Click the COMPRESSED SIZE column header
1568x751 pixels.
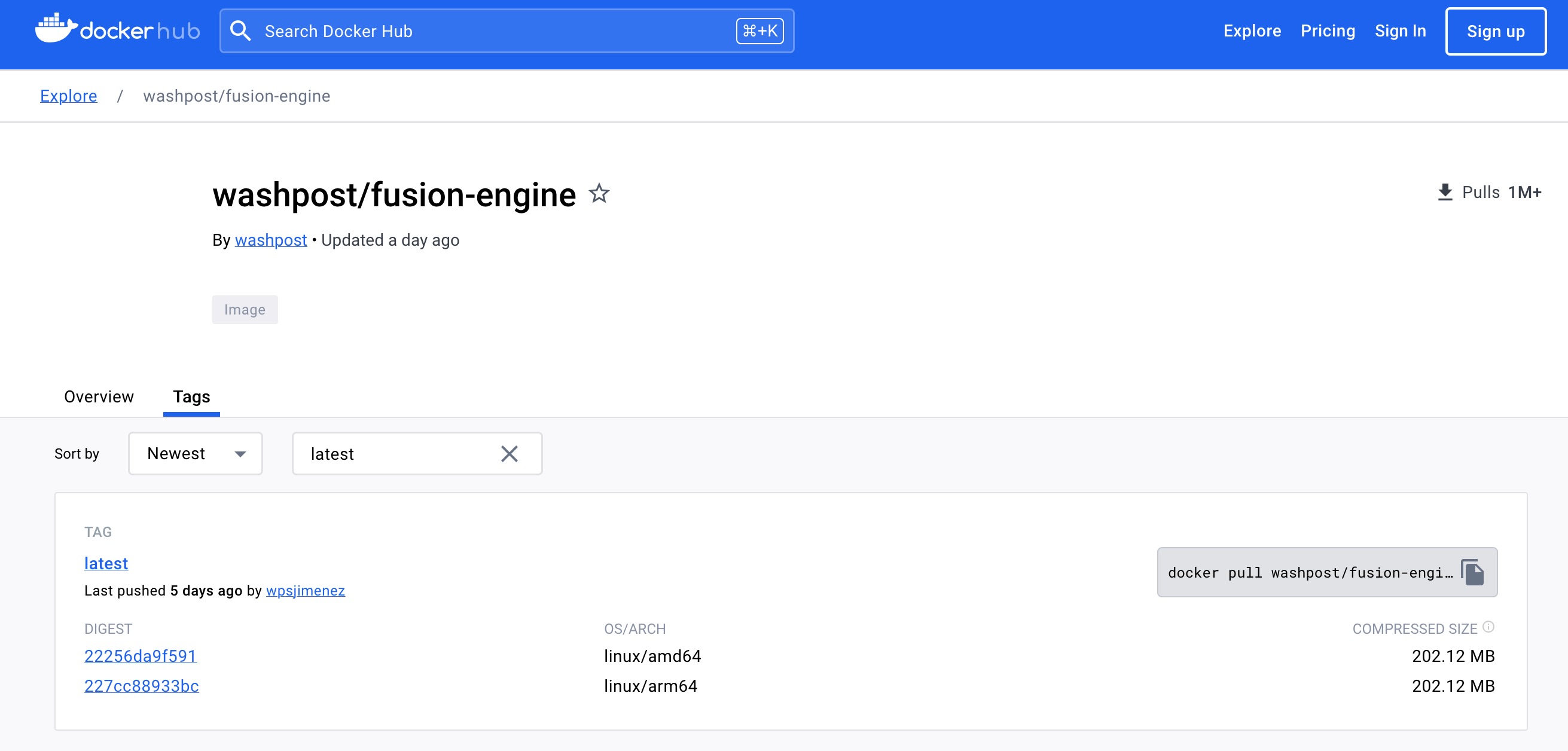tap(1415, 628)
